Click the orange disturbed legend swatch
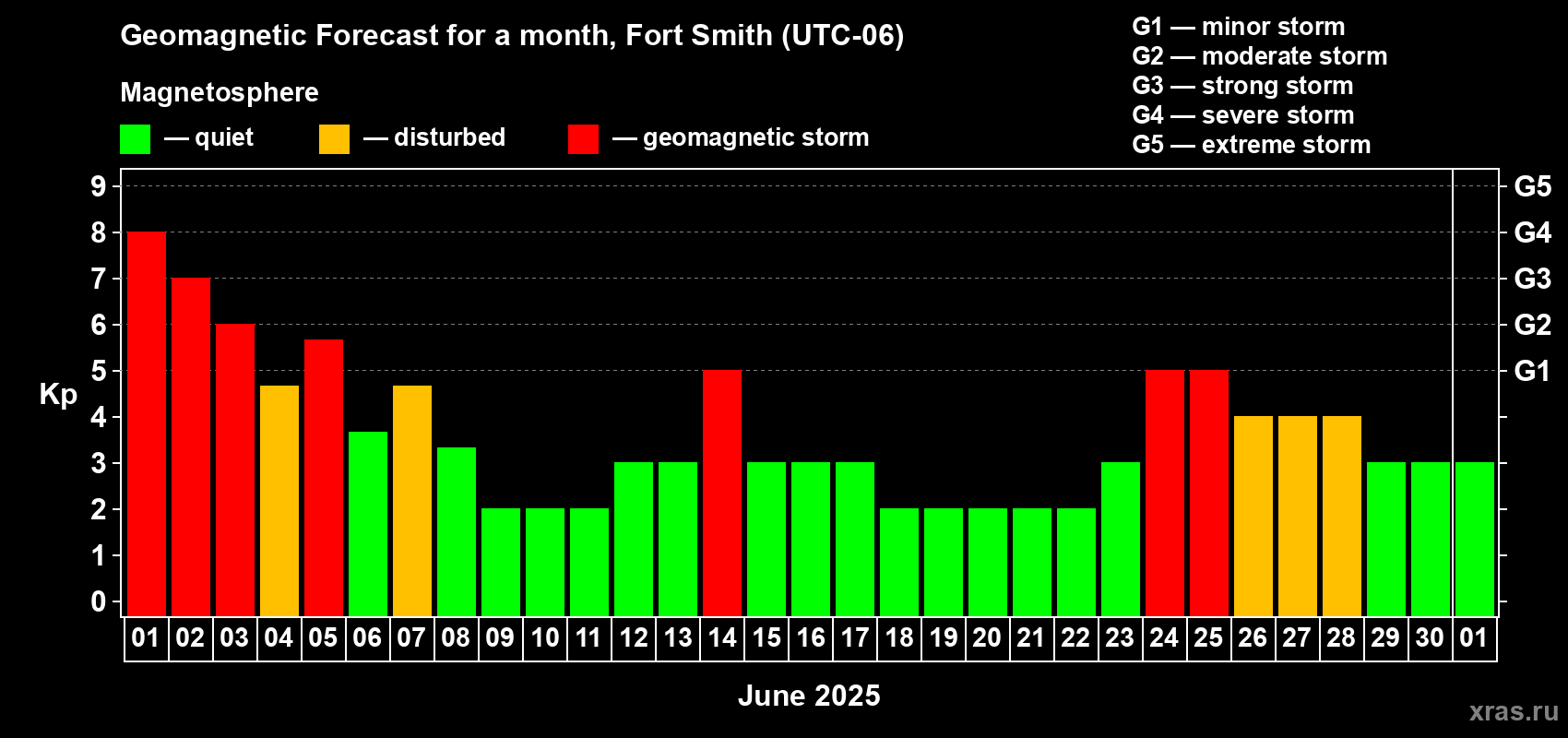This screenshot has height=738, width=1568. [x=334, y=139]
